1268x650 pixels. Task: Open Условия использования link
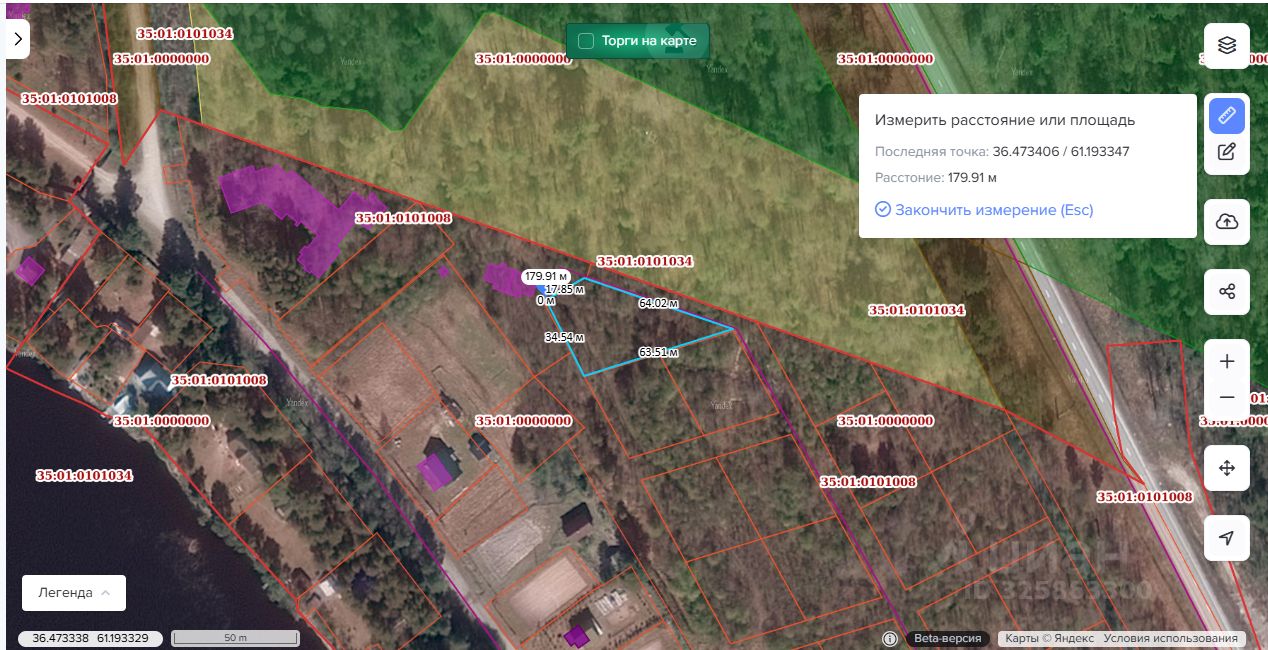click(x=1171, y=638)
